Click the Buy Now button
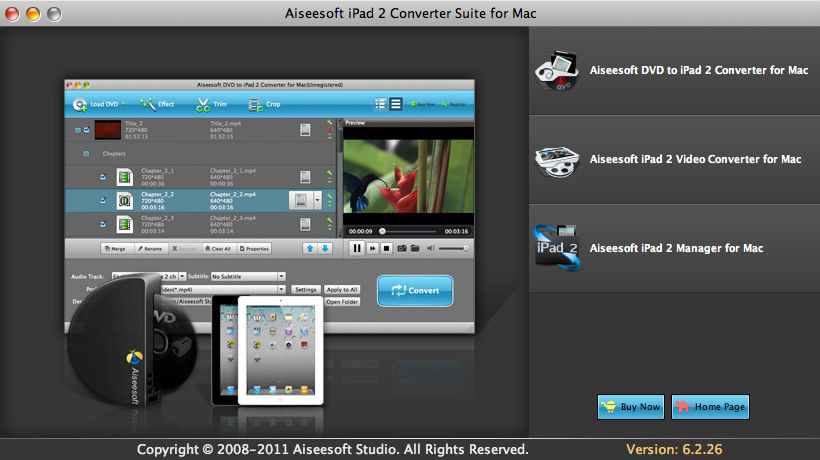Image resolution: width=820 pixels, height=460 pixels. coord(631,407)
